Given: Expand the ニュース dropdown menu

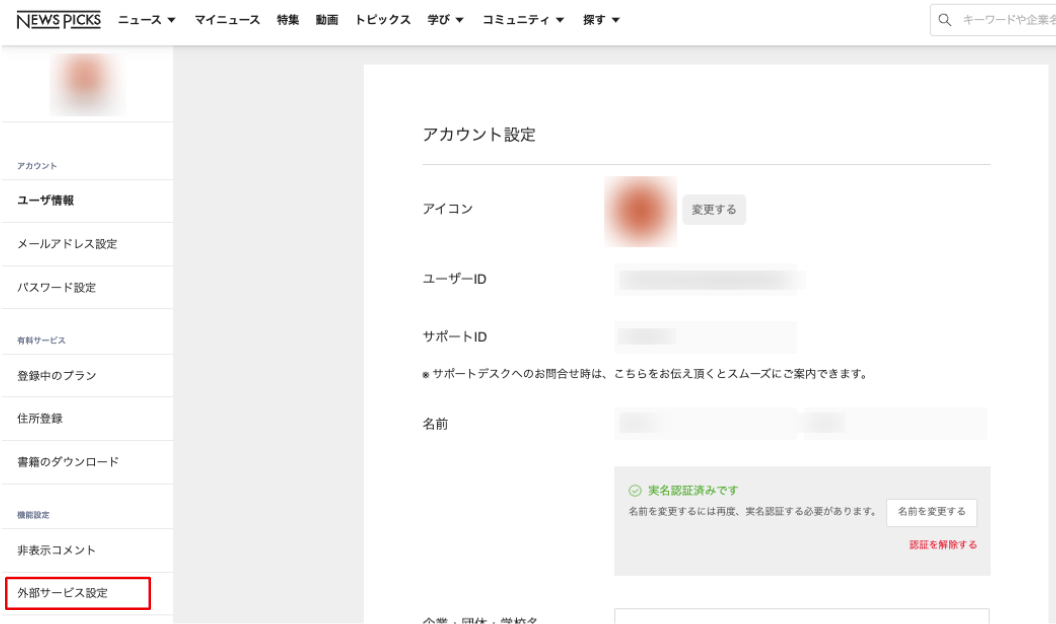Looking at the screenshot, I should point(147,20).
